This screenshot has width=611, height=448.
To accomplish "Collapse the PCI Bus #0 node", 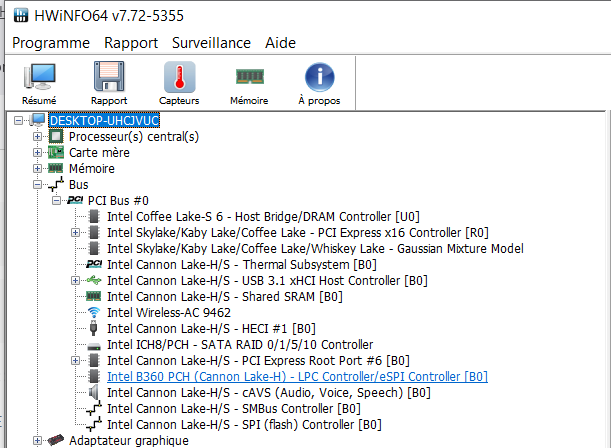I will click(x=57, y=201).
